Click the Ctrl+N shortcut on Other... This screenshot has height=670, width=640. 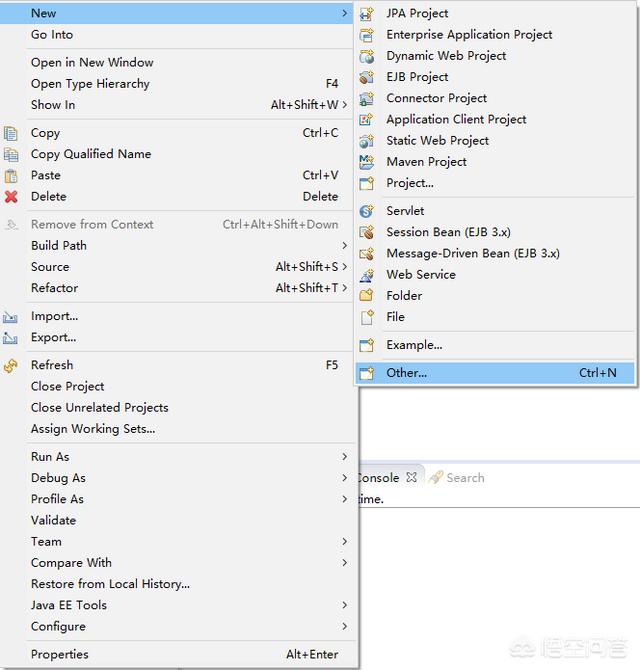tap(598, 373)
